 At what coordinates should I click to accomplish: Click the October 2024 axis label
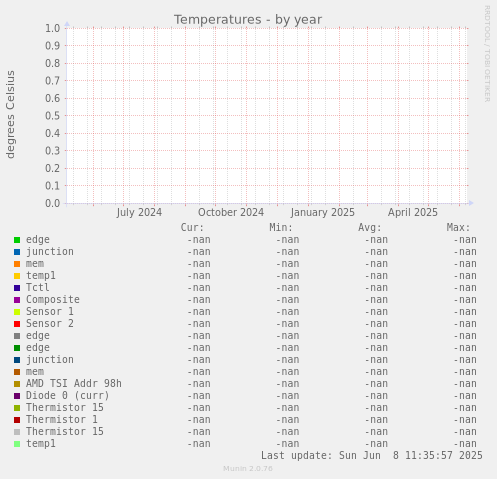coord(231,212)
